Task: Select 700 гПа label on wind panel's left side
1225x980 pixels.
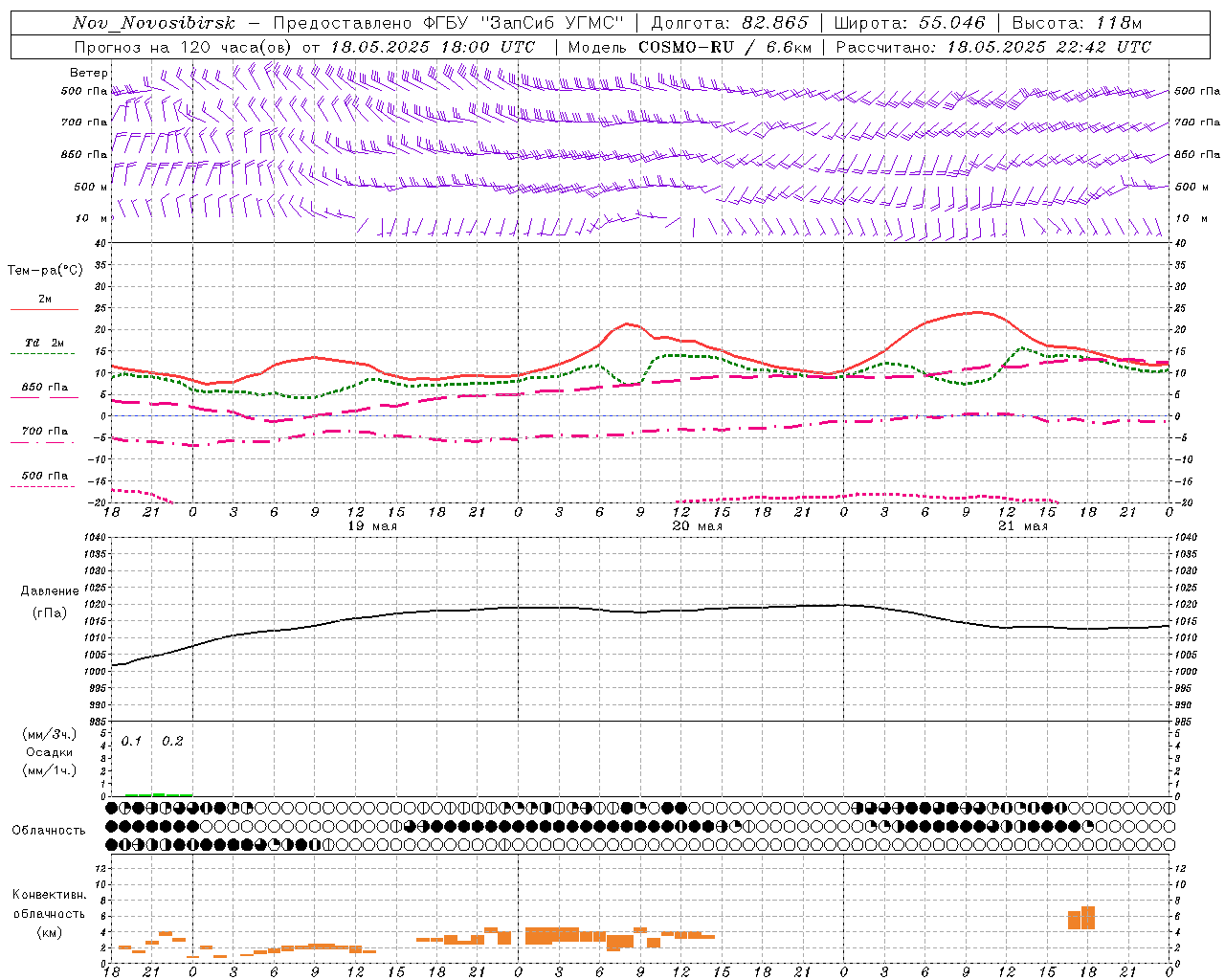Action: (84, 122)
